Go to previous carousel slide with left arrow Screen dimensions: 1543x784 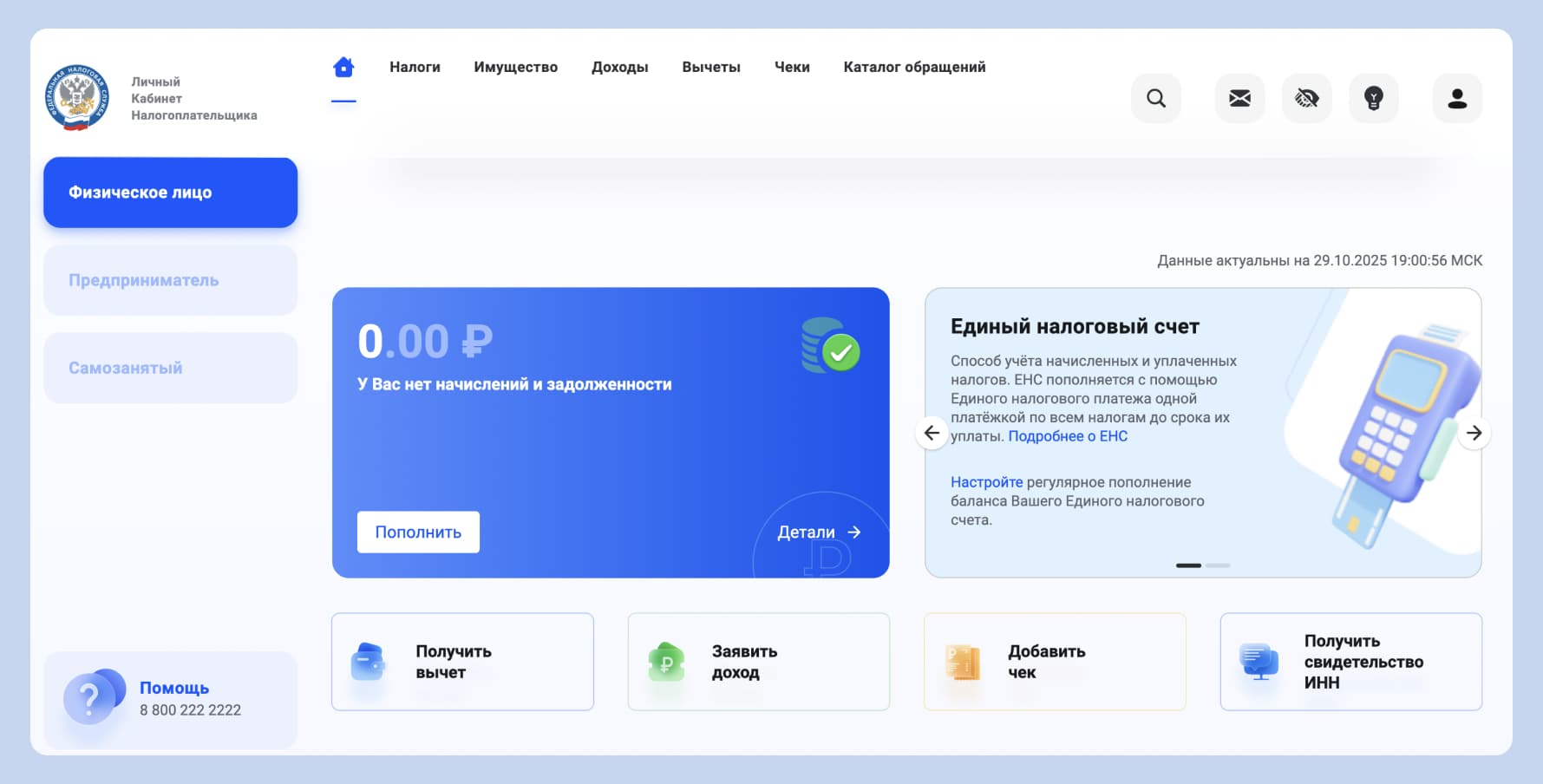pos(932,433)
